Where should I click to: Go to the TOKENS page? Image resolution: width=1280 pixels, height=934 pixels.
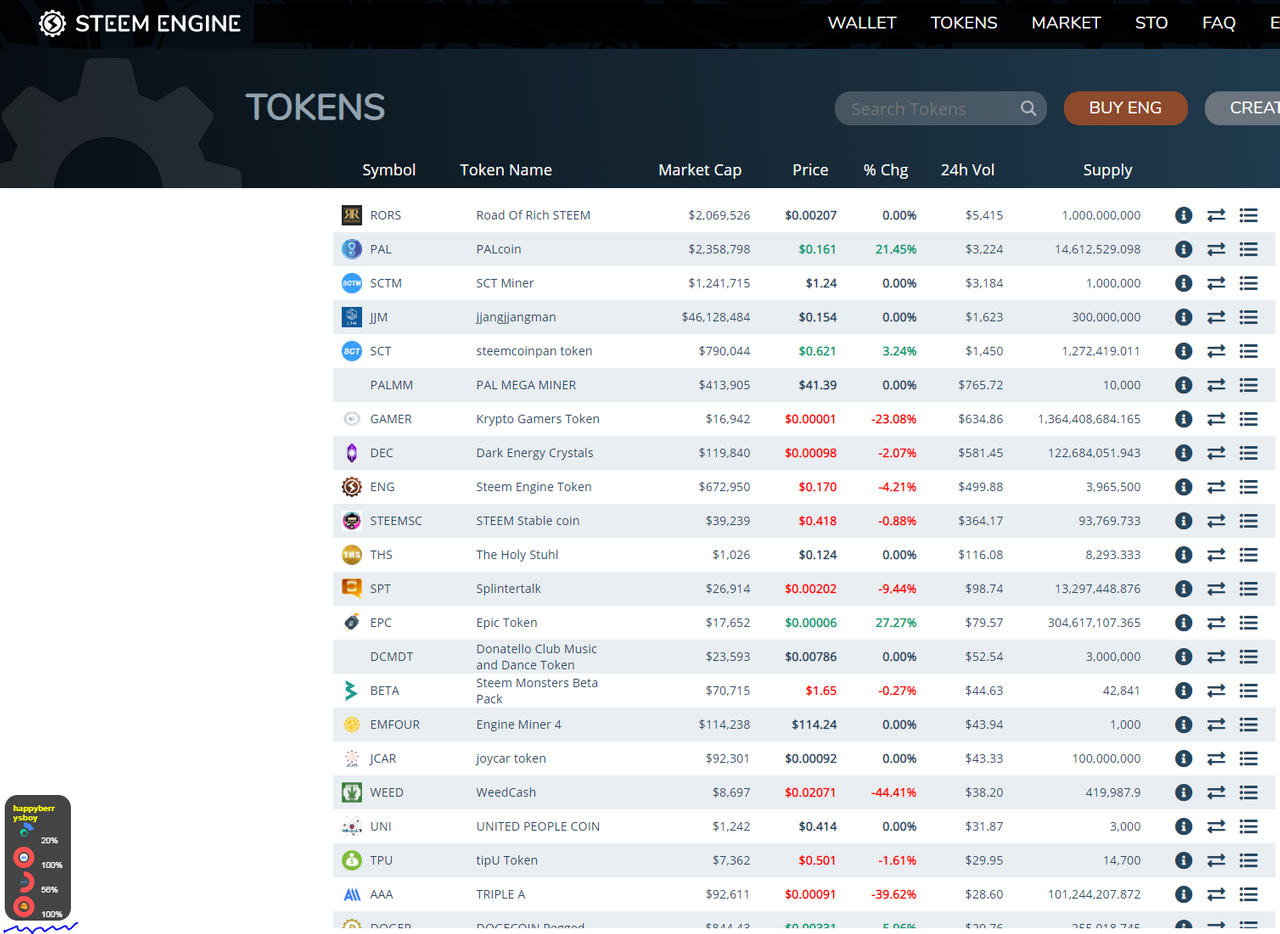click(x=964, y=23)
